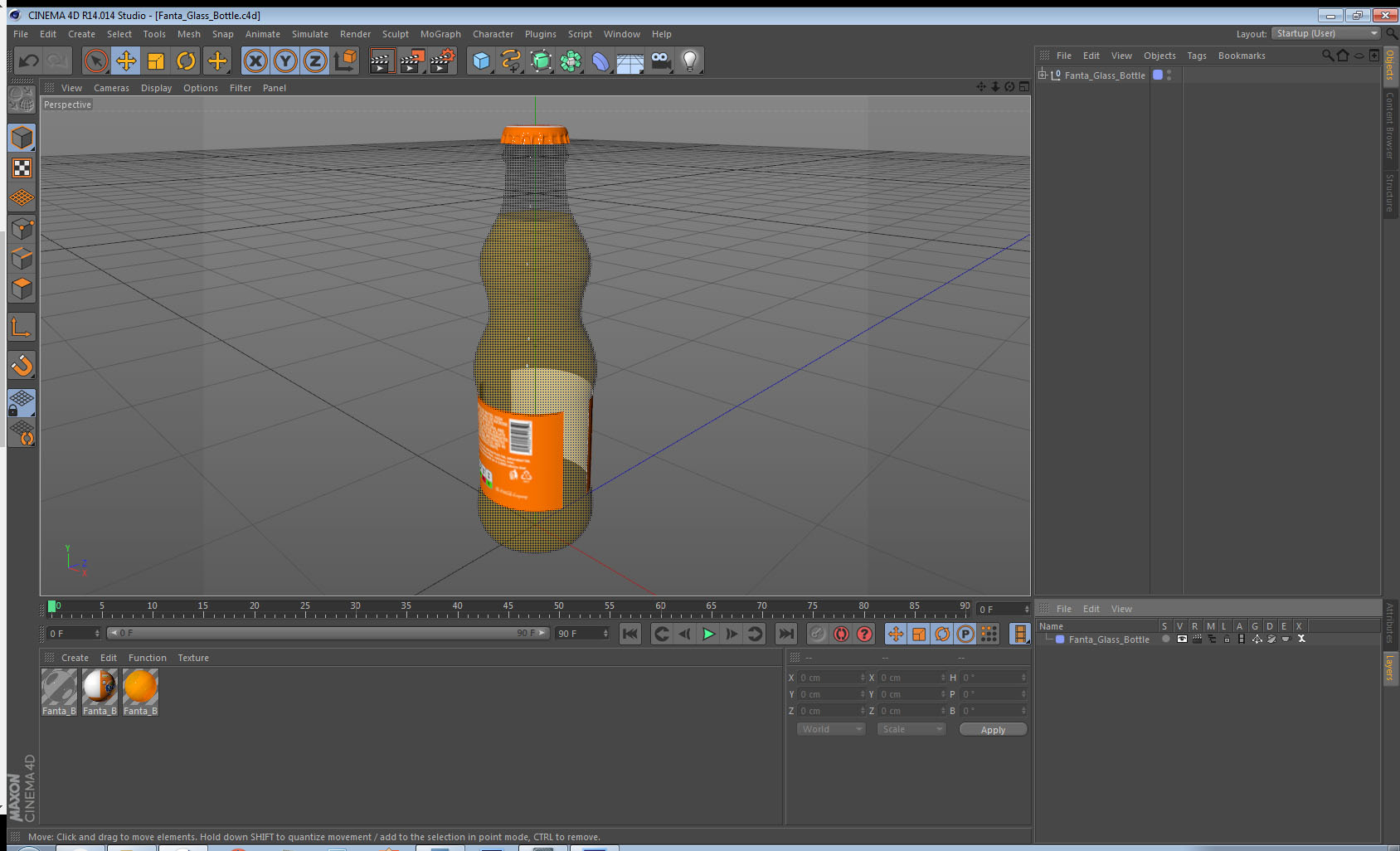The image size is (1400, 851).
Task: Switch the coordinate system icon
Action: pyautogui.click(x=345, y=61)
